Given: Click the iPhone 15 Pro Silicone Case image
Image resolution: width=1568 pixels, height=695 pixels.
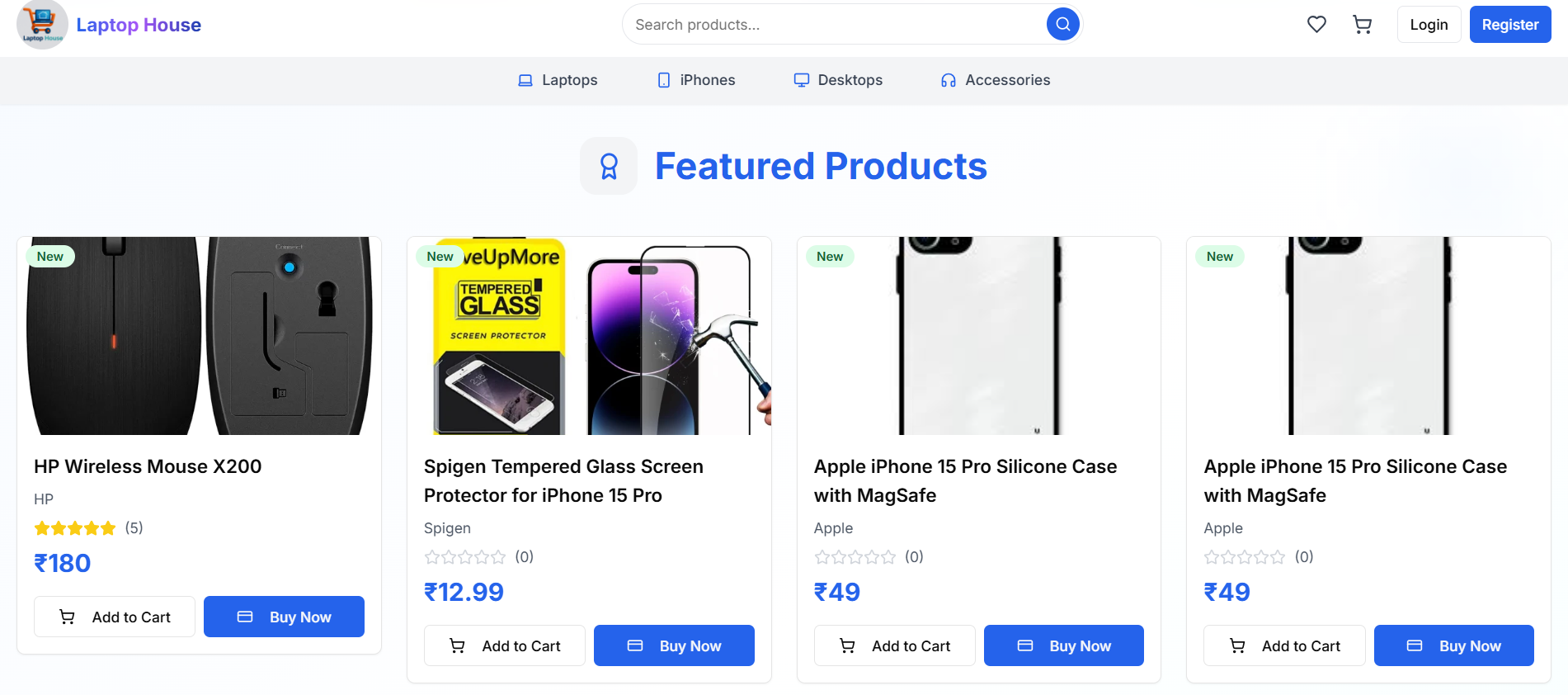Looking at the screenshot, I should [x=978, y=336].
